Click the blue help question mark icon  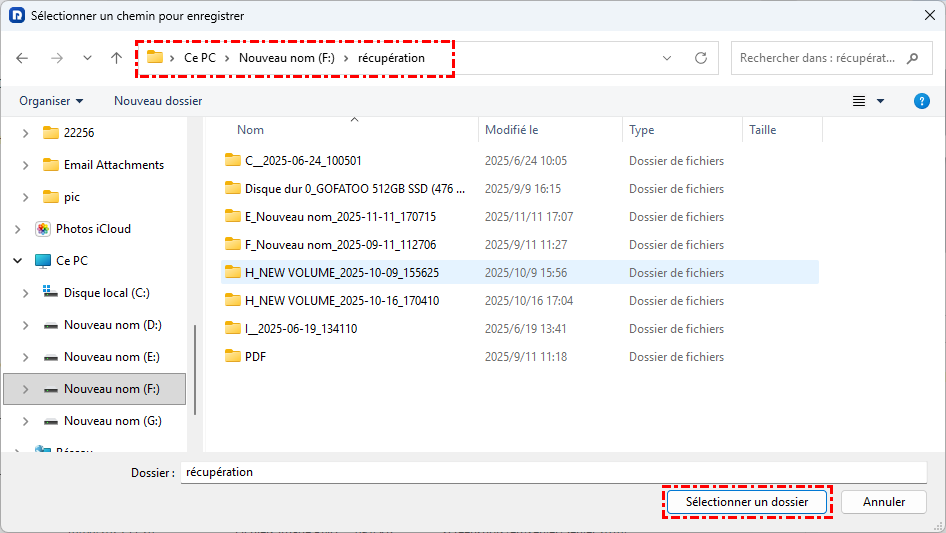(922, 101)
